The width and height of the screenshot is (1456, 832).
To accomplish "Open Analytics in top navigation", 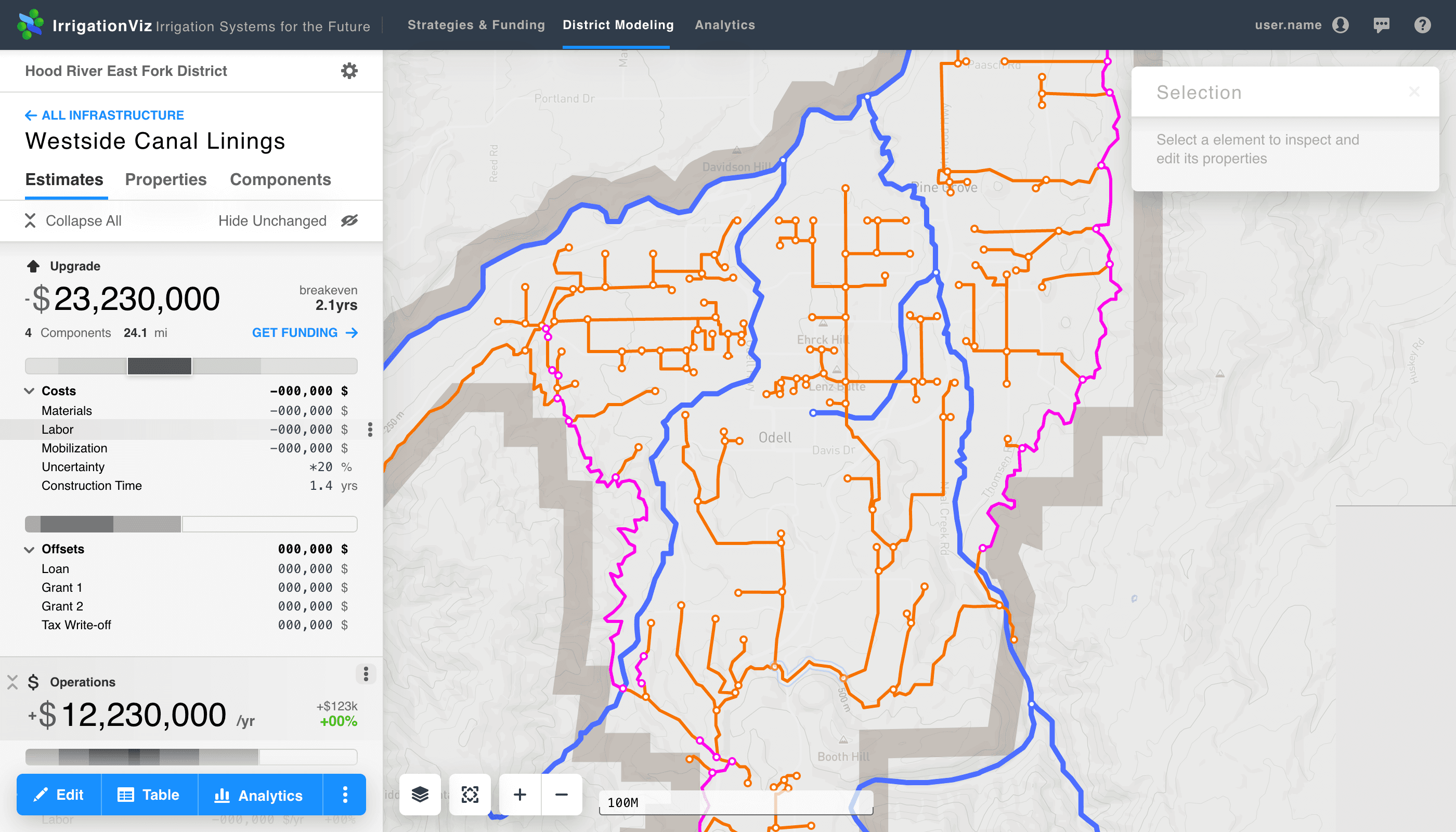I will pyautogui.click(x=724, y=24).
